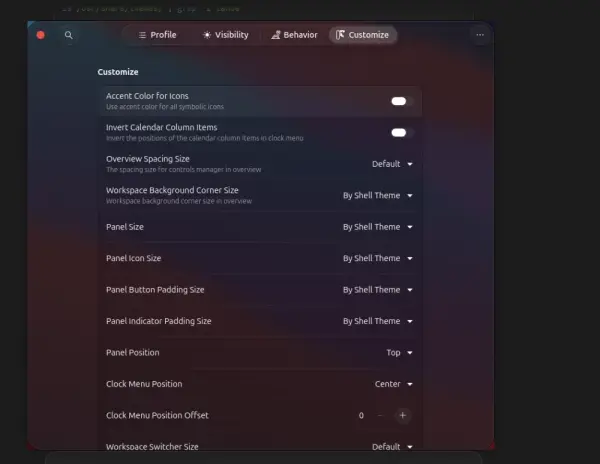
Task: Click the Clock Menu Position label
Action: point(144,384)
